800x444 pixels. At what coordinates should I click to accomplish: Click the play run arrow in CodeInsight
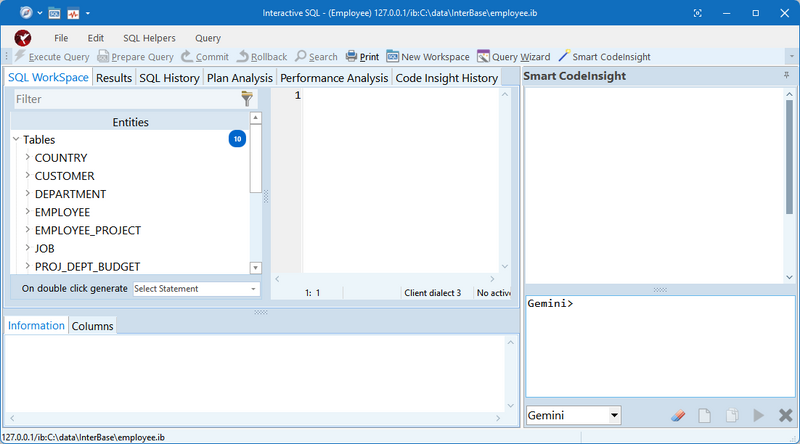point(759,415)
